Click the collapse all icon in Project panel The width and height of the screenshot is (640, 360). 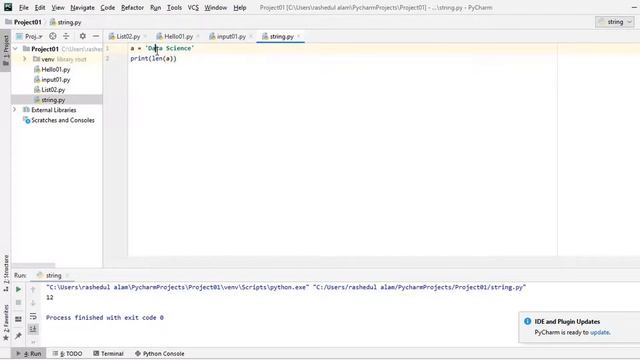(x=66, y=36)
